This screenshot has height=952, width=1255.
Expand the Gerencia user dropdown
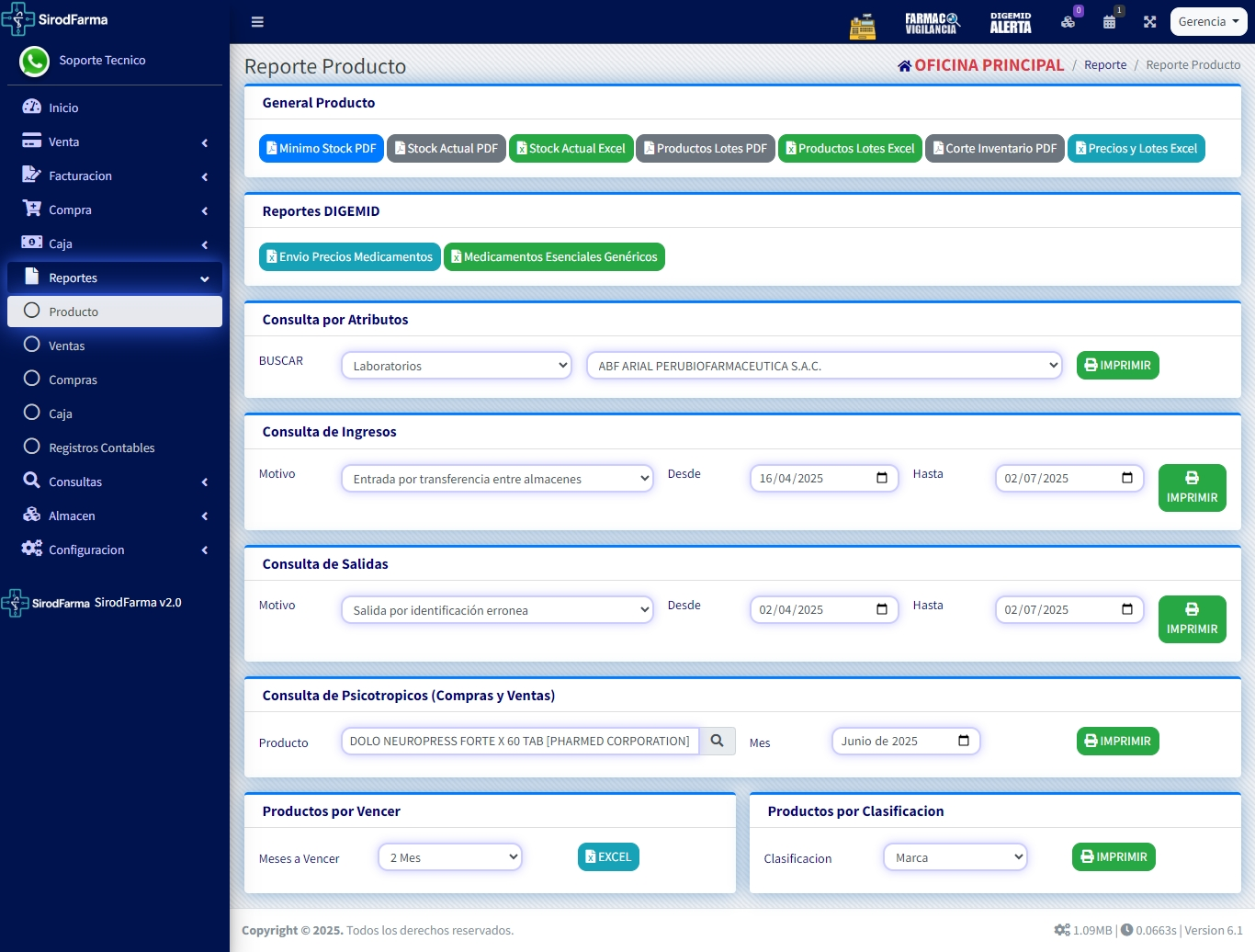1208,22
